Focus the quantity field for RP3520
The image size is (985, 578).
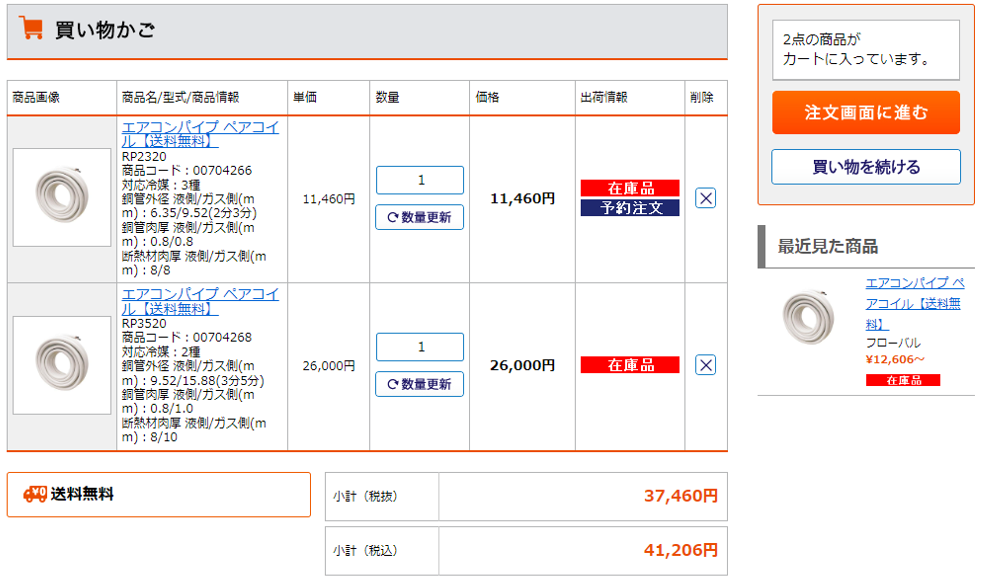point(420,347)
